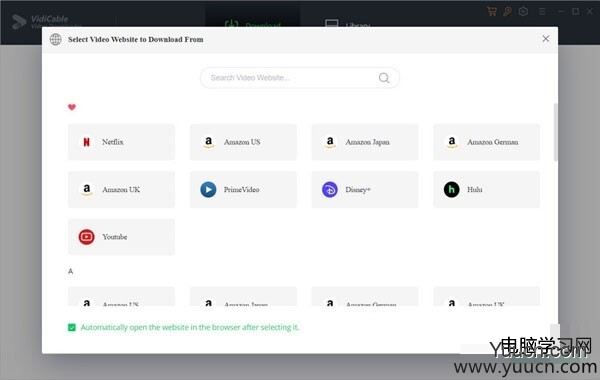
Task: Select the Disney+ label text
Action: [358, 190]
